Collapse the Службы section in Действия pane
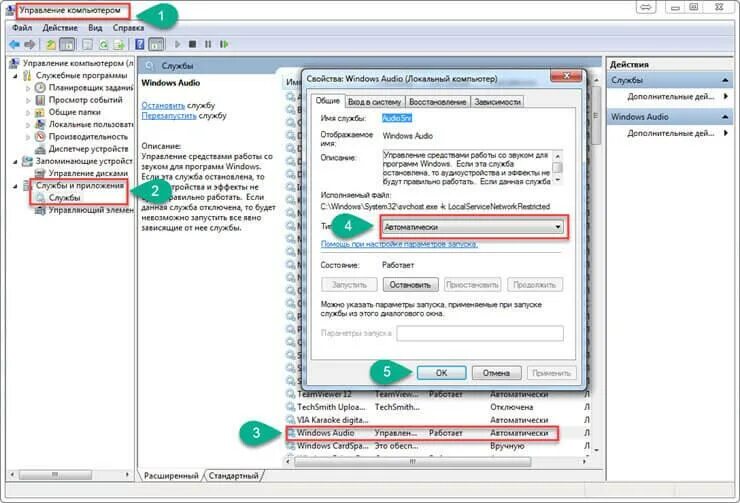The width and height of the screenshot is (740, 503). click(x=725, y=80)
